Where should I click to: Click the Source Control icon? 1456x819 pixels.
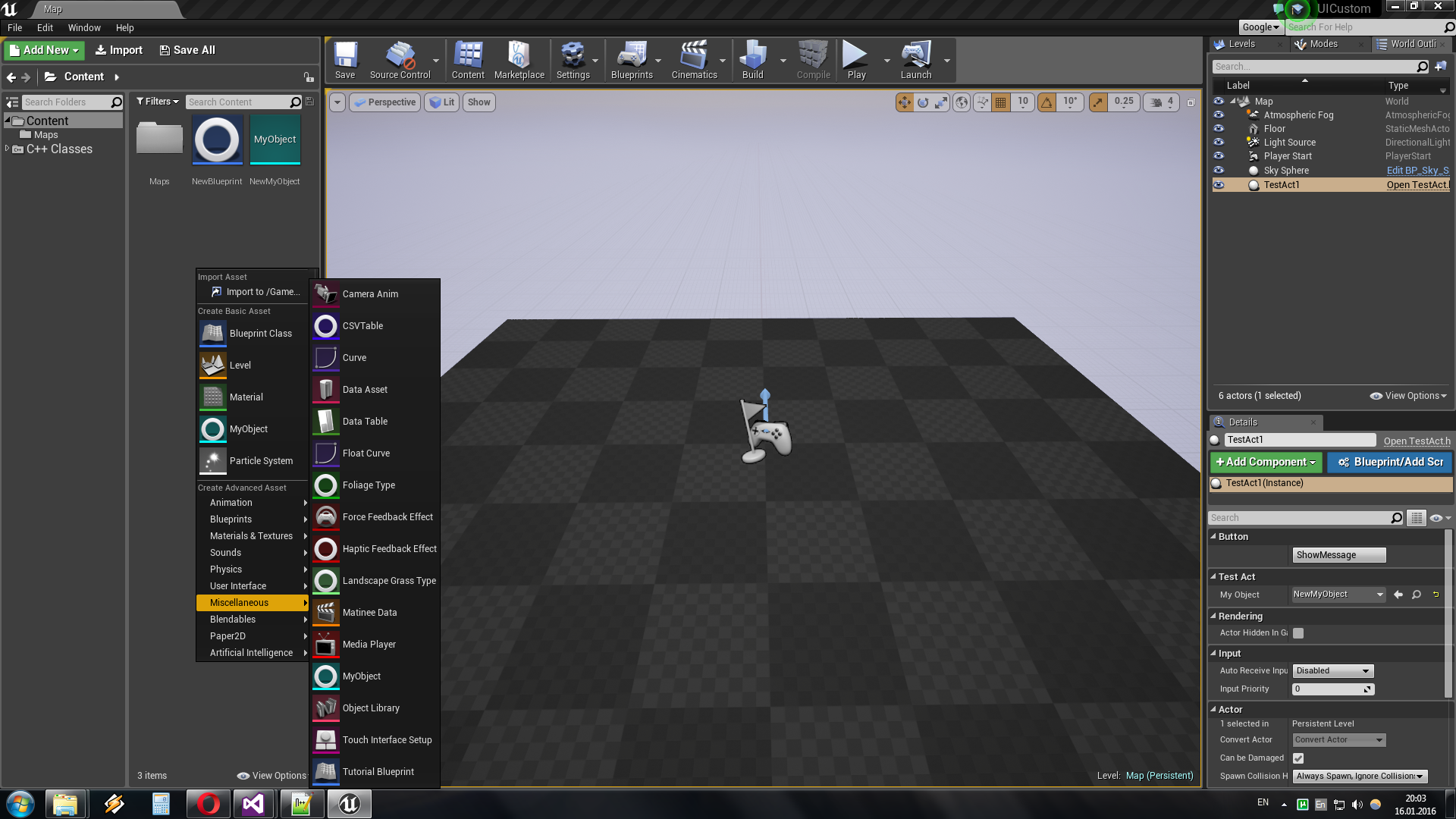coord(398,55)
